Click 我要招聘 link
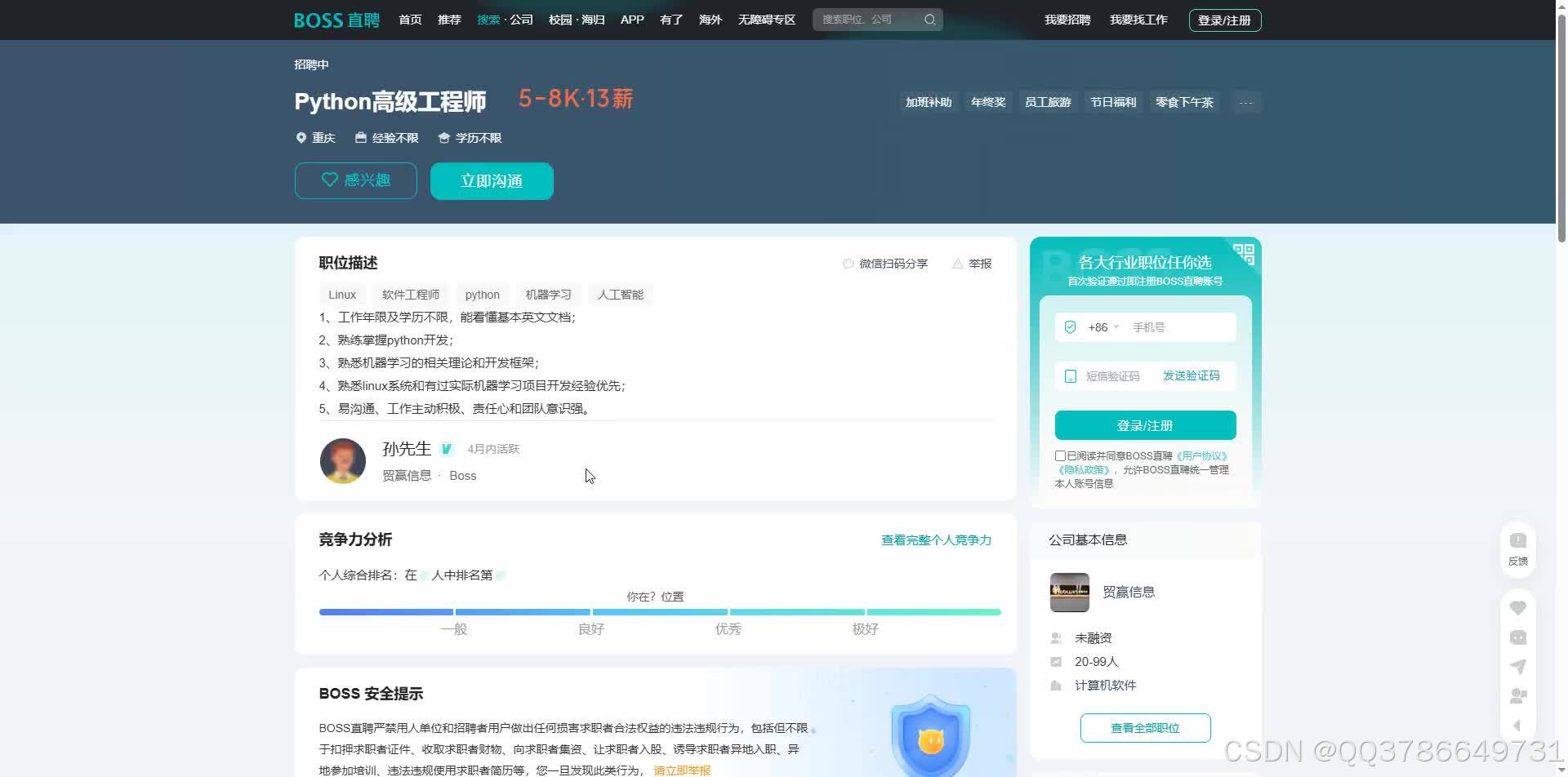Screen dimensions: 1568x777 1067,20
